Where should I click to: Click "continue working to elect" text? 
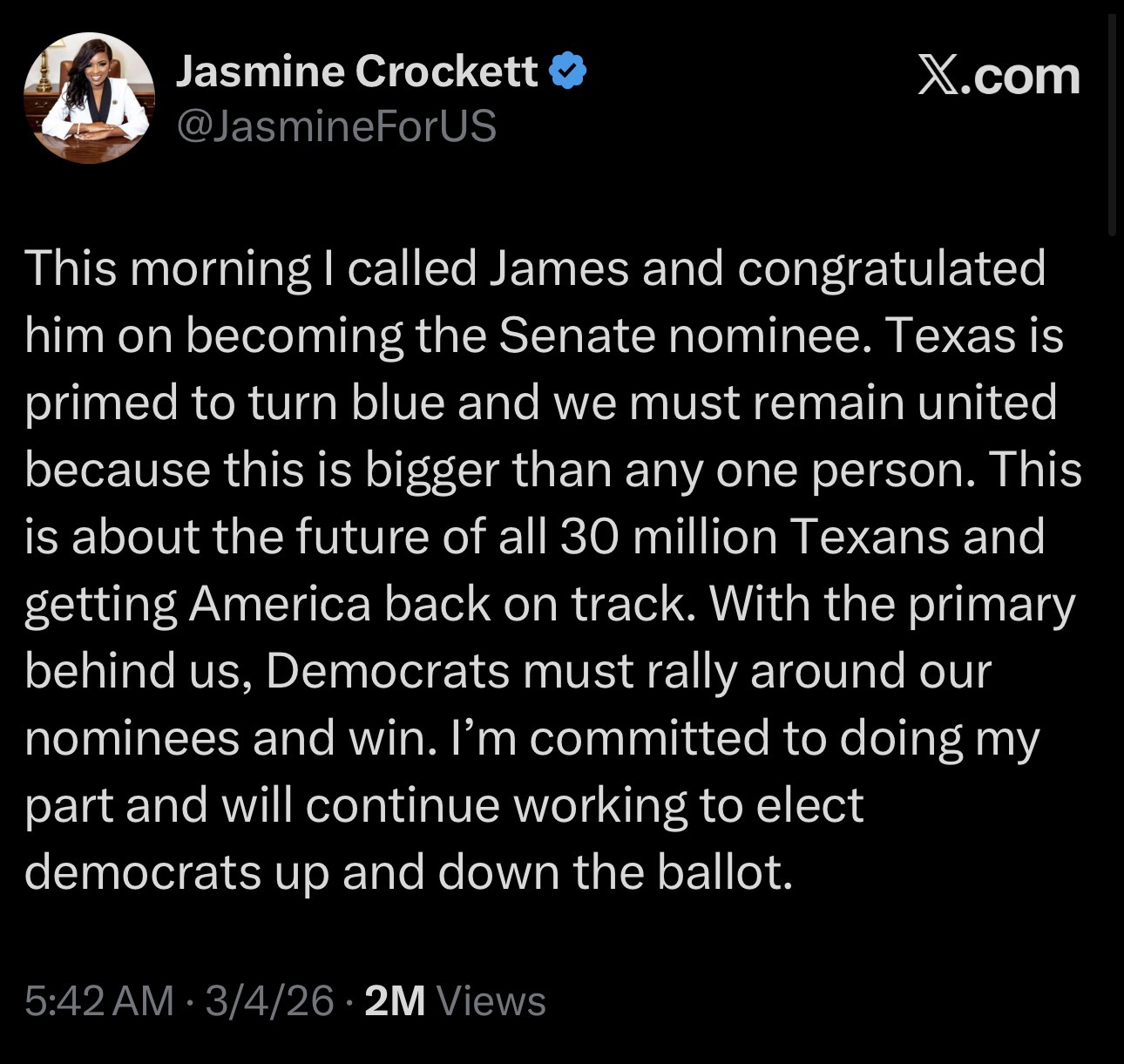pyautogui.click(x=584, y=805)
